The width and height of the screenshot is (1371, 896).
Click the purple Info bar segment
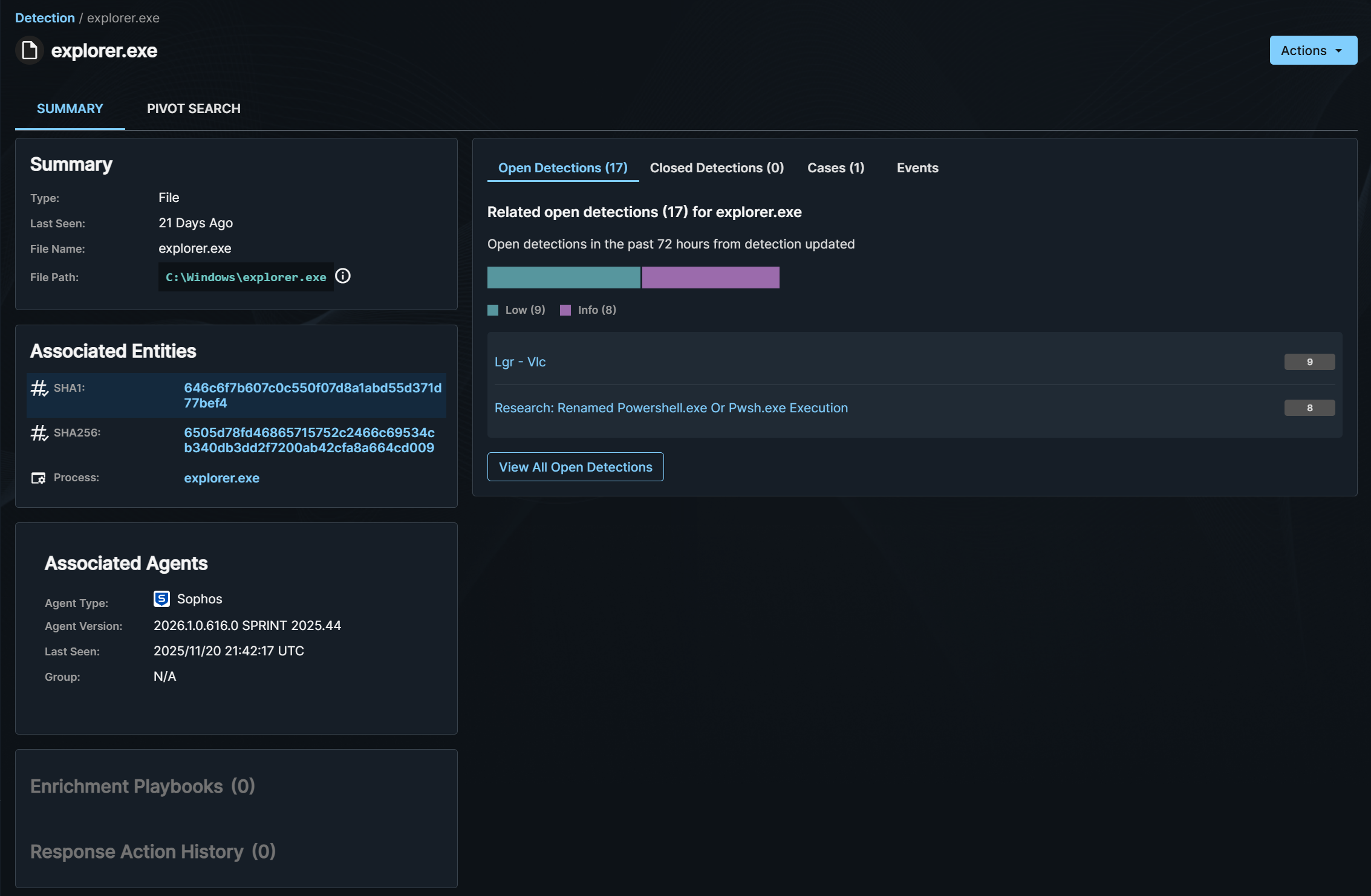click(x=711, y=278)
